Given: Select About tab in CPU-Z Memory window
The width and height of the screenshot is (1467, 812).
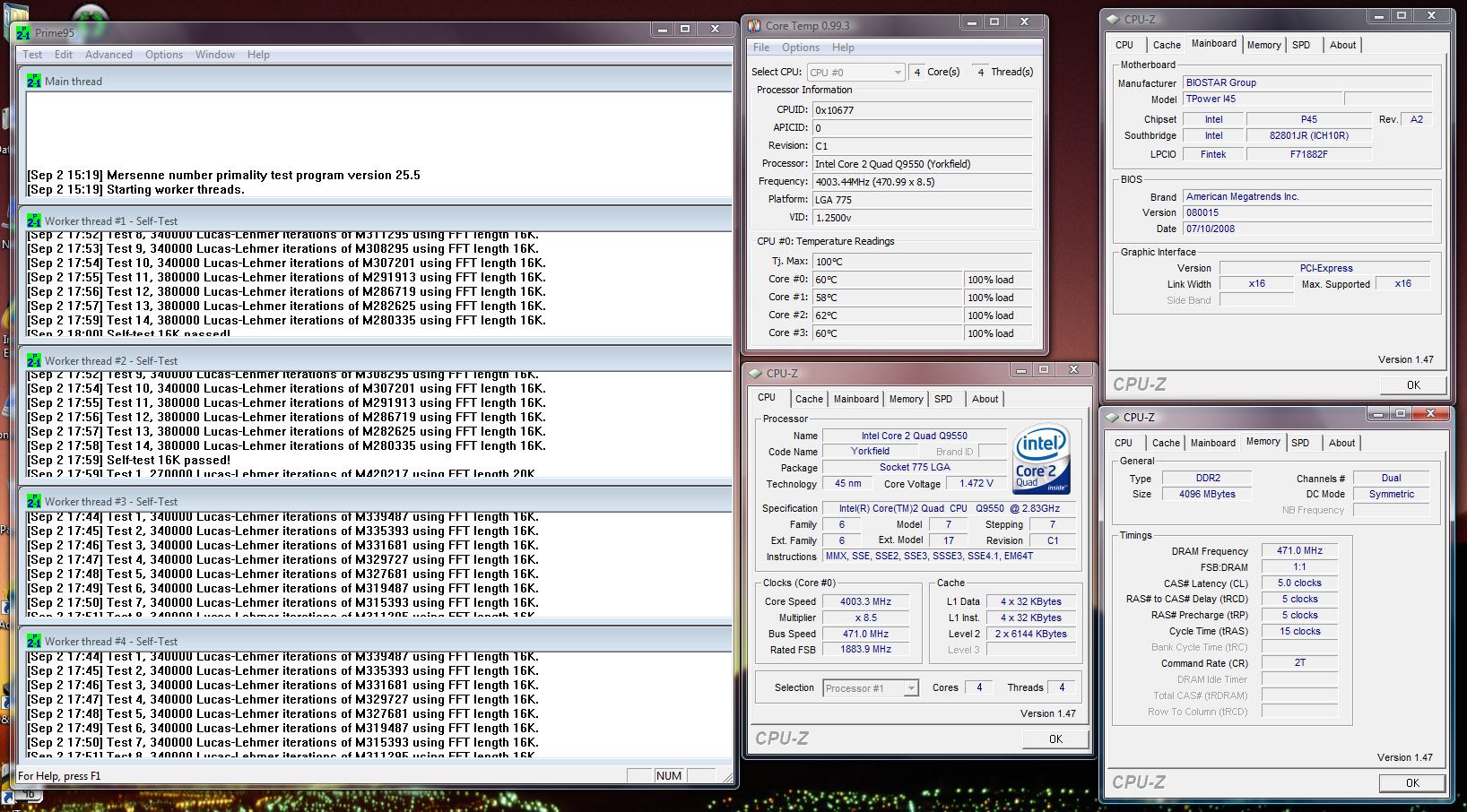Looking at the screenshot, I should coord(1341,443).
